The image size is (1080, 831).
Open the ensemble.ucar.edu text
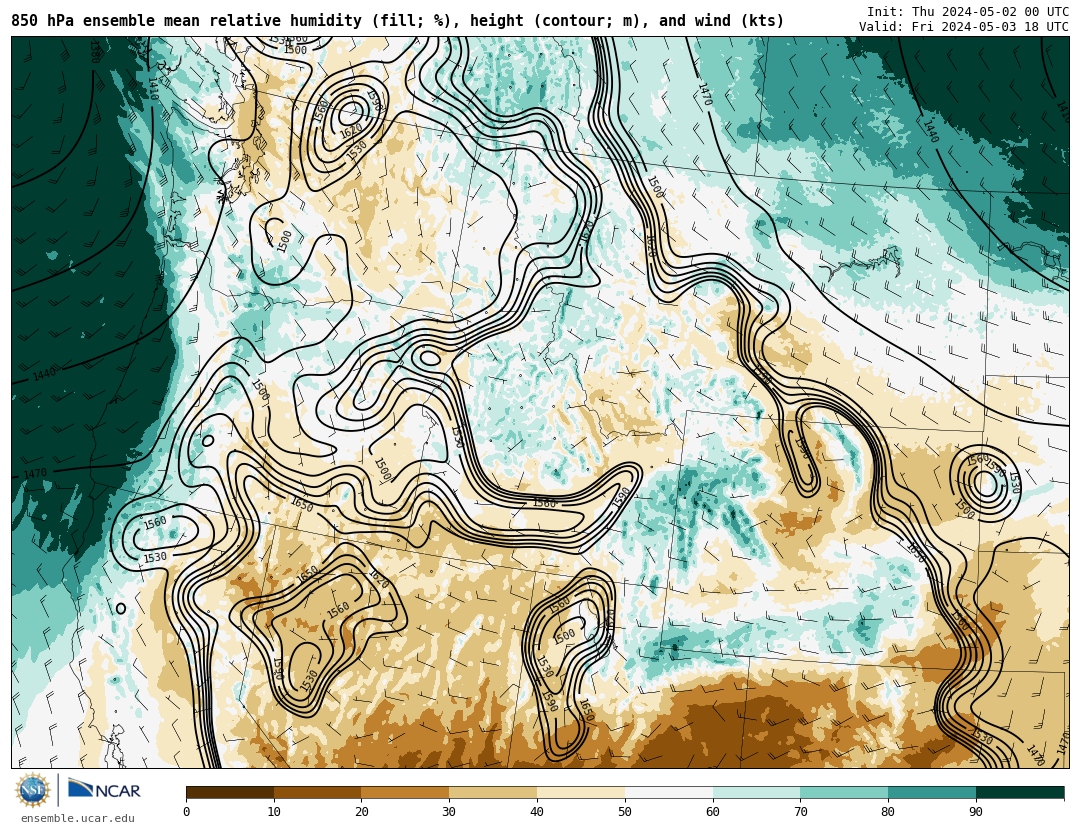pyautogui.click(x=78, y=819)
